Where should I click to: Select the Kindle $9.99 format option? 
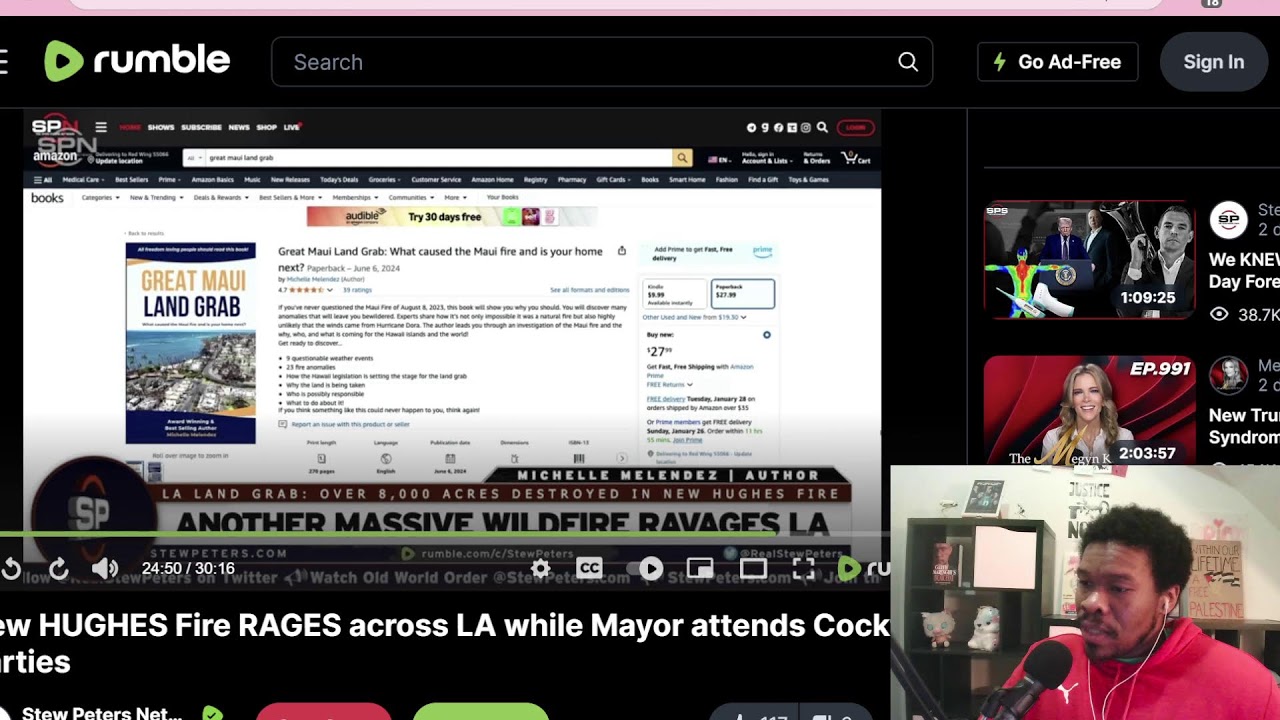click(x=674, y=293)
